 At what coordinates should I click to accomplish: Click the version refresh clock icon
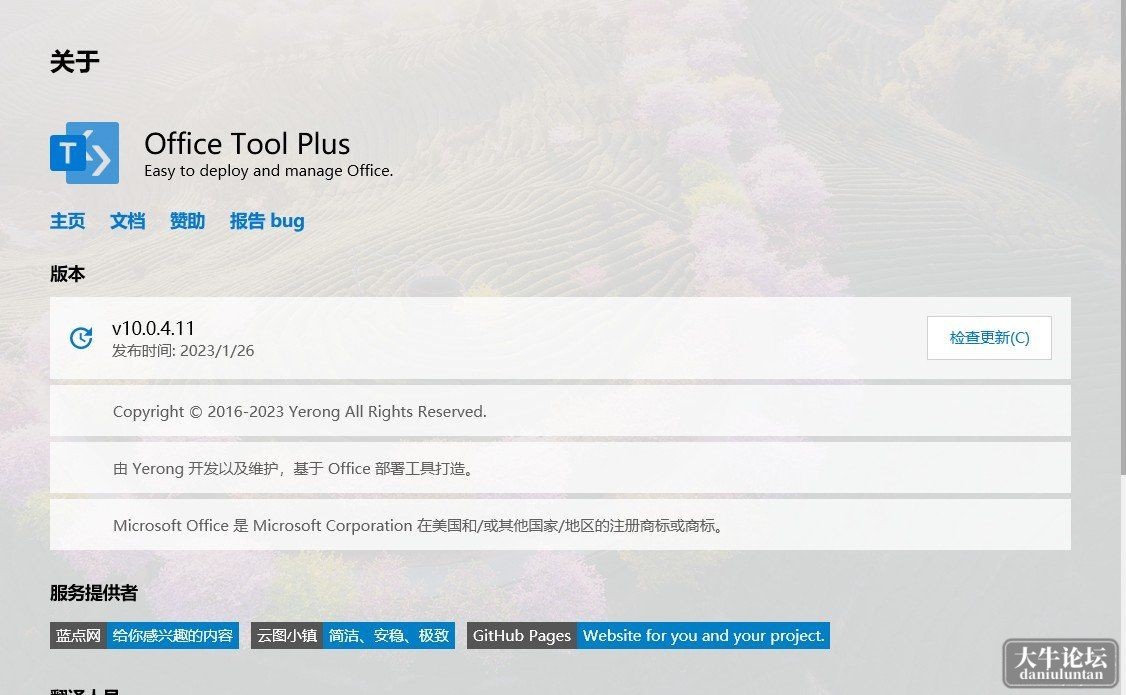(x=81, y=337)
